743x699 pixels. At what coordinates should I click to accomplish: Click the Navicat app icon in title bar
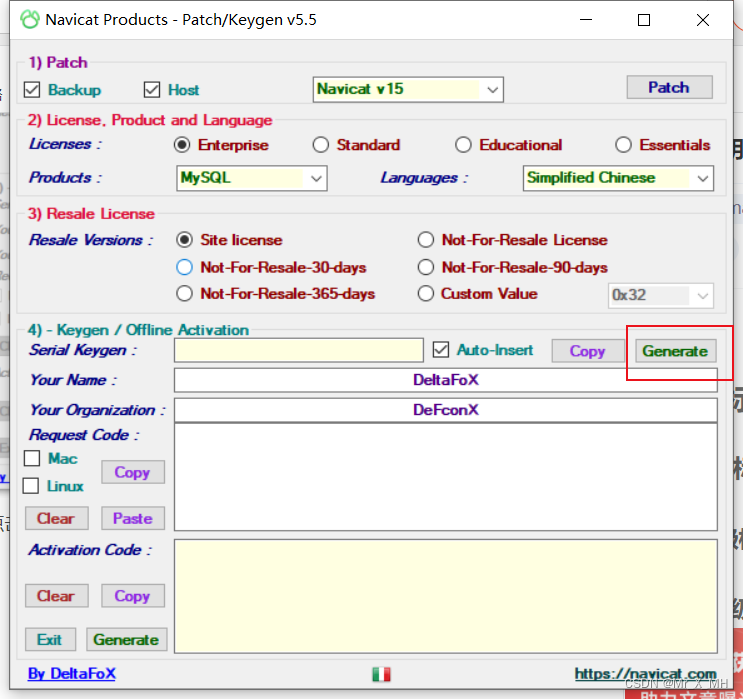pos(29,19)
